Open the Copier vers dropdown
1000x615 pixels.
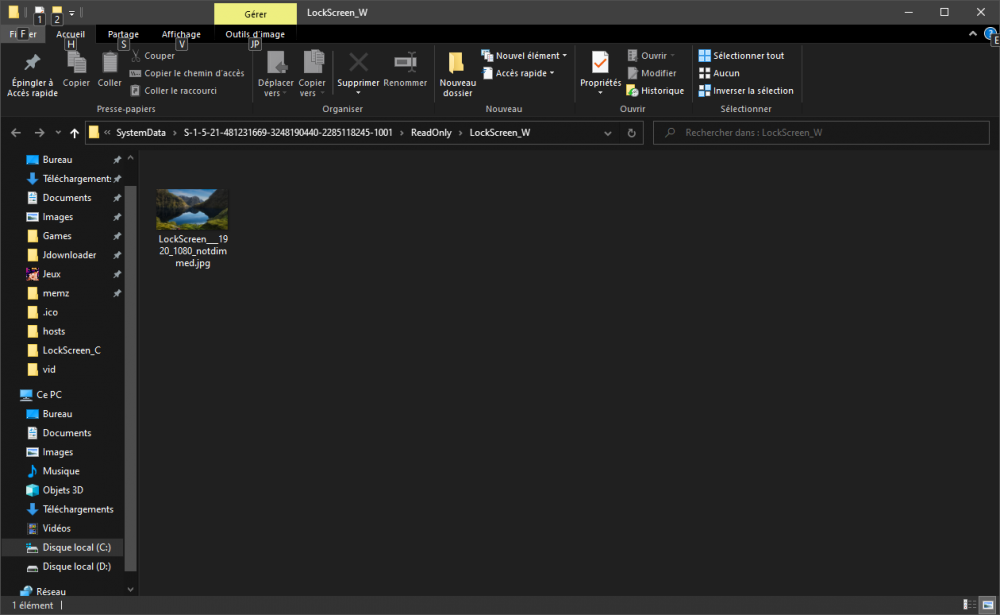tap(312, 75)
